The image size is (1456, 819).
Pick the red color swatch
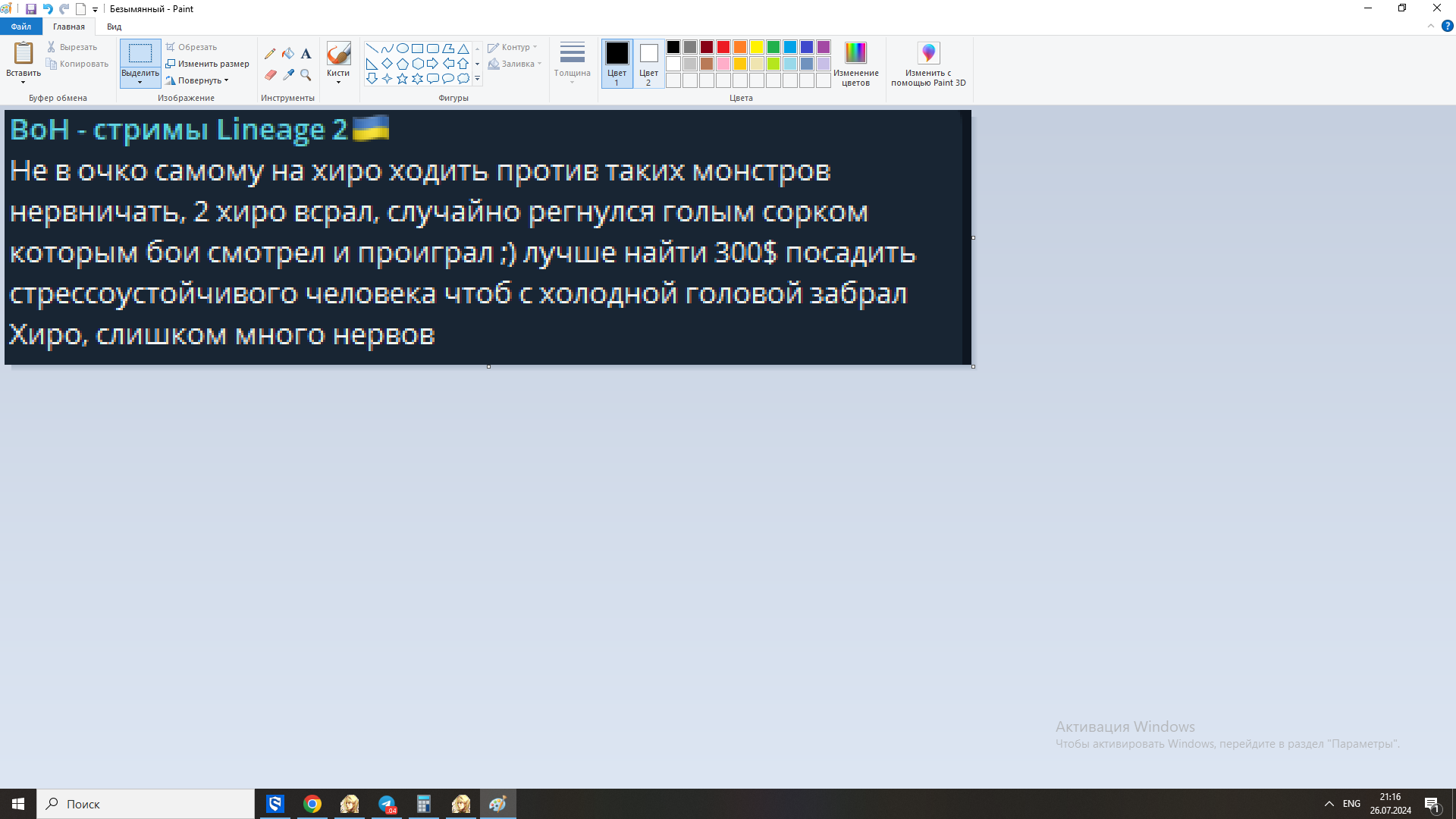click(723, 46)
